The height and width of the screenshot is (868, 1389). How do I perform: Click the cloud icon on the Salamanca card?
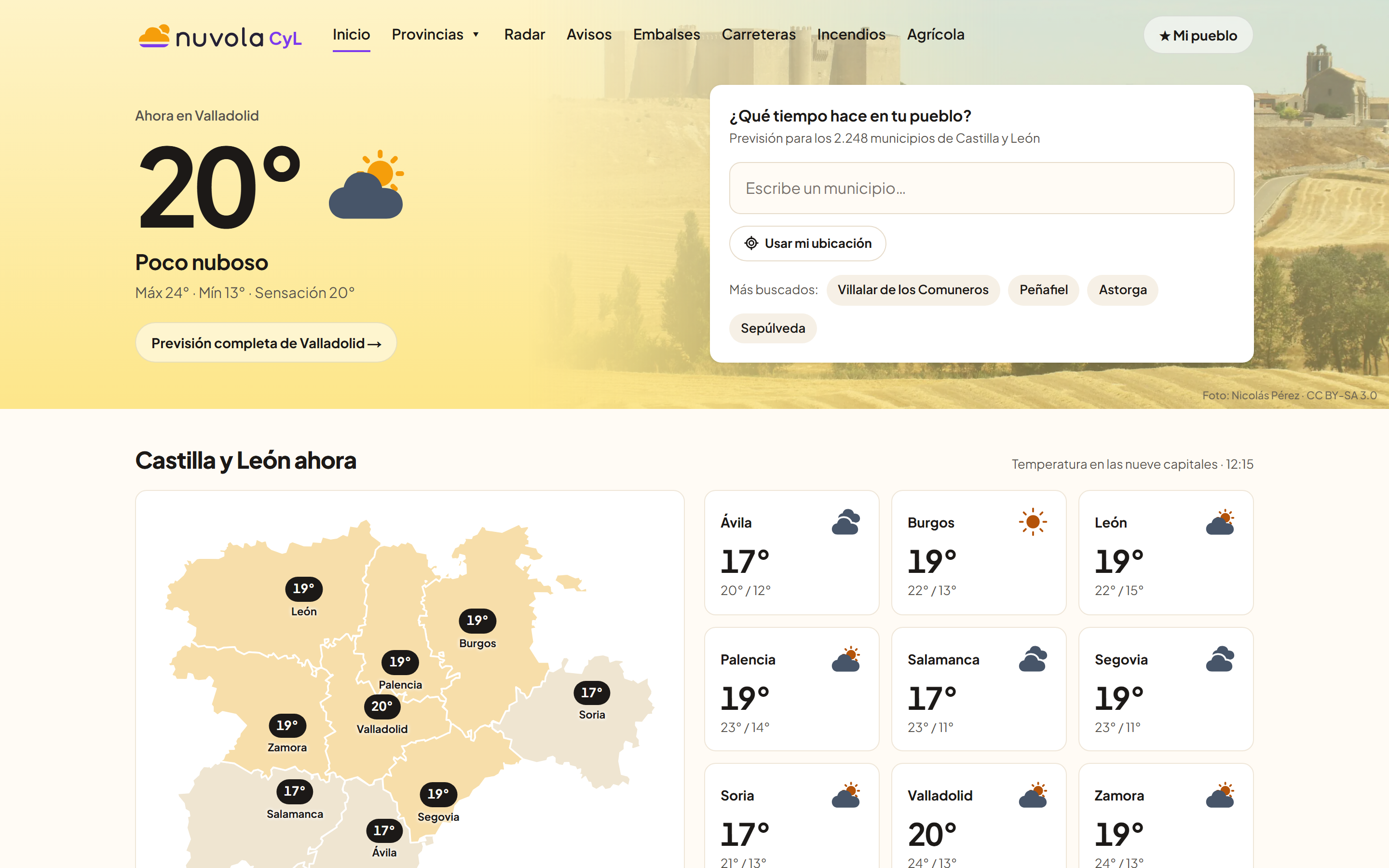[x=1033, y=658]
